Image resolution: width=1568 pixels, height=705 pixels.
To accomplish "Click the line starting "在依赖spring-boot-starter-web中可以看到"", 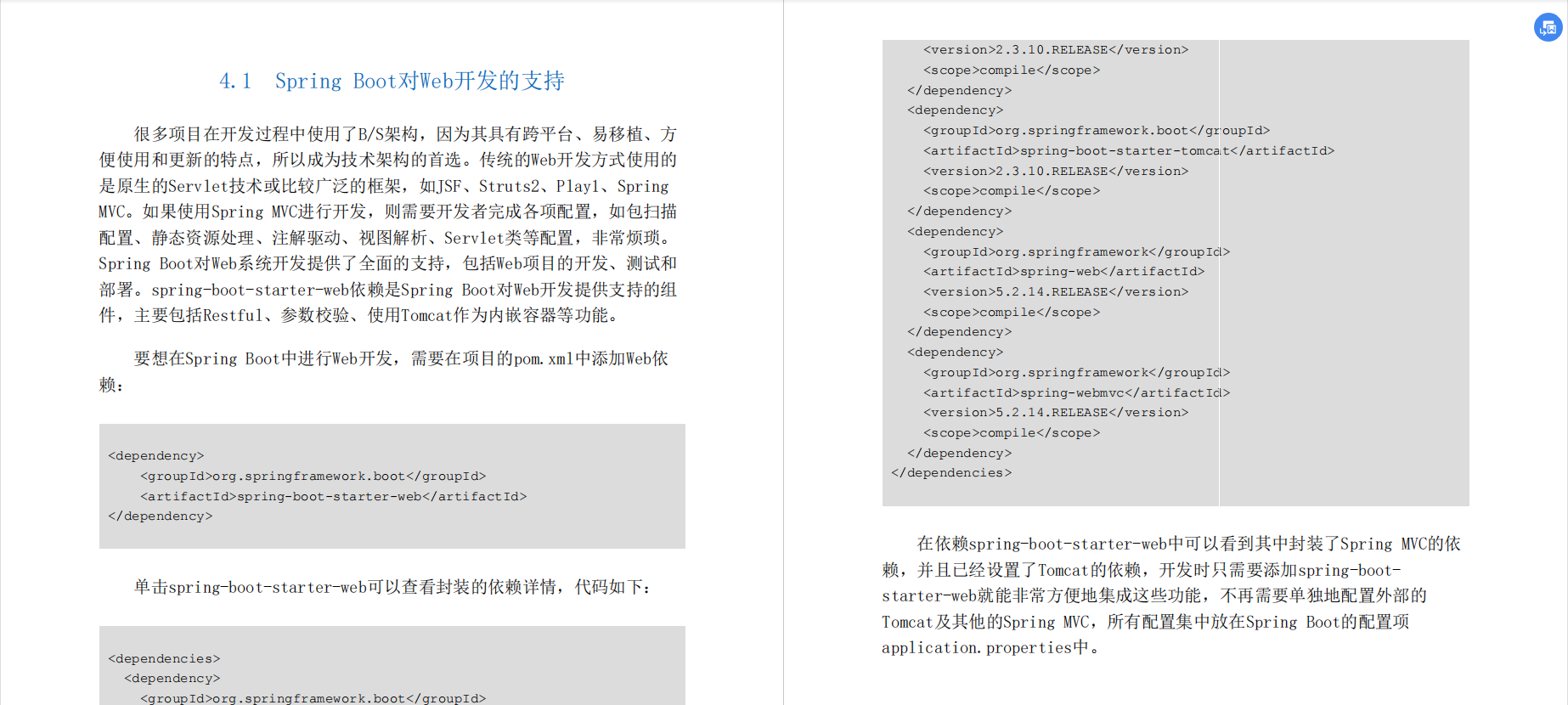I will [x=1188, y=544].
